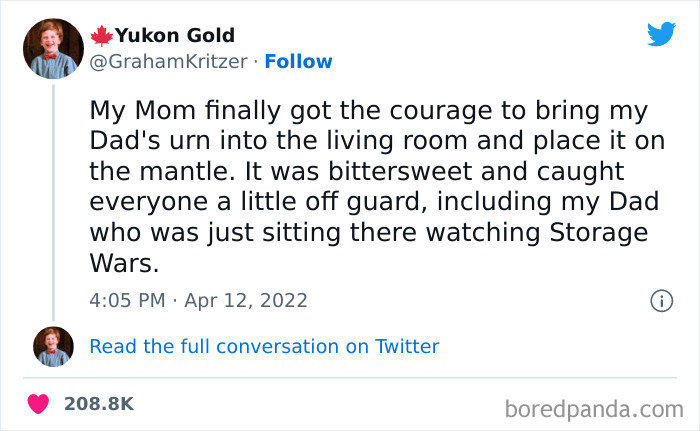The image size is (700, 431).
Task: Click the small avatar beside the conversation link
Action: [x=53, y=346]
